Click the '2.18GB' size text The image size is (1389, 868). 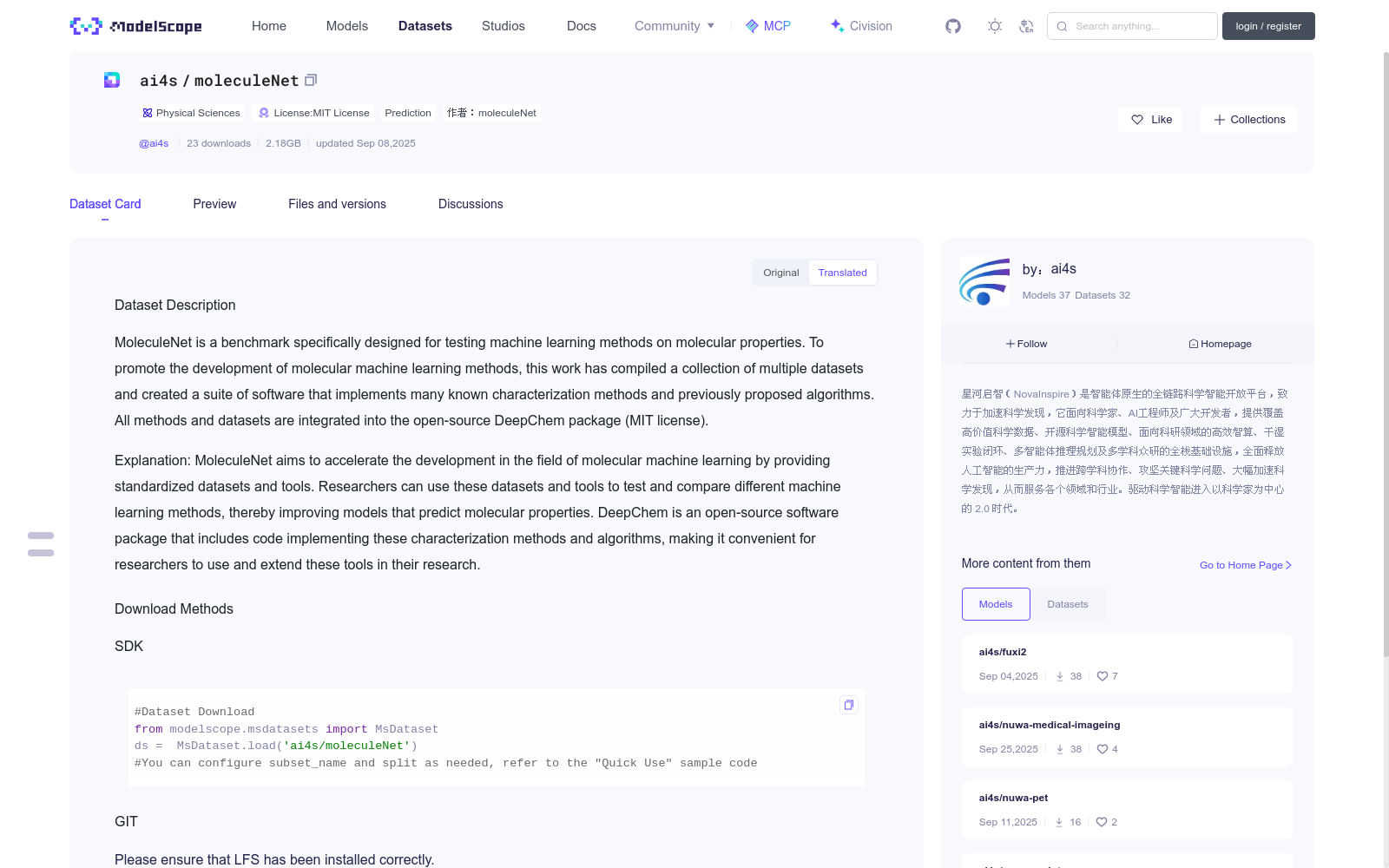point(283,143)
